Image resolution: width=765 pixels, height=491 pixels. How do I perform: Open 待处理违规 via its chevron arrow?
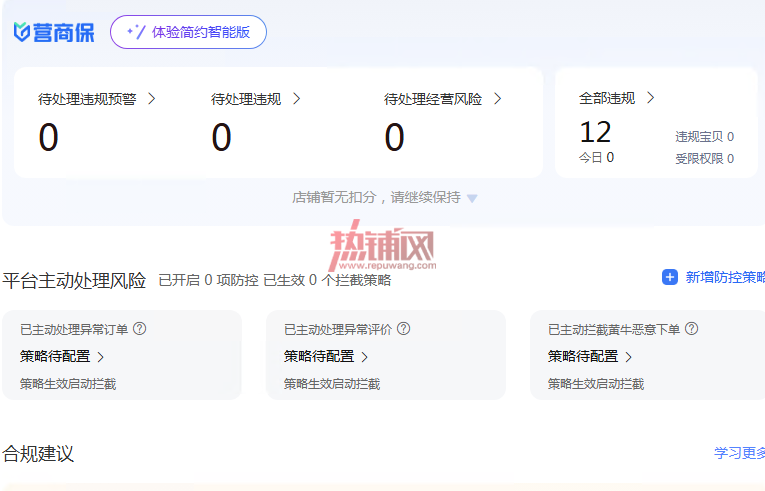point(297,99)
